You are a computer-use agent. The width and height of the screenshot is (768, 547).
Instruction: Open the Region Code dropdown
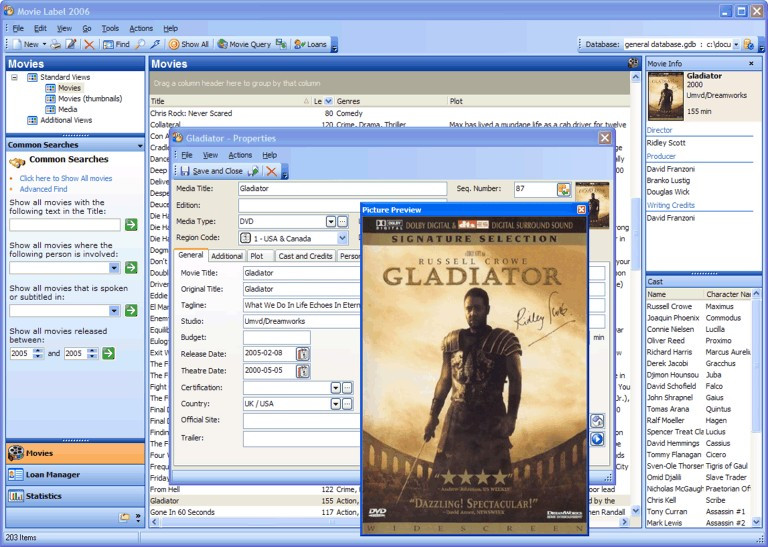point(342,238)
